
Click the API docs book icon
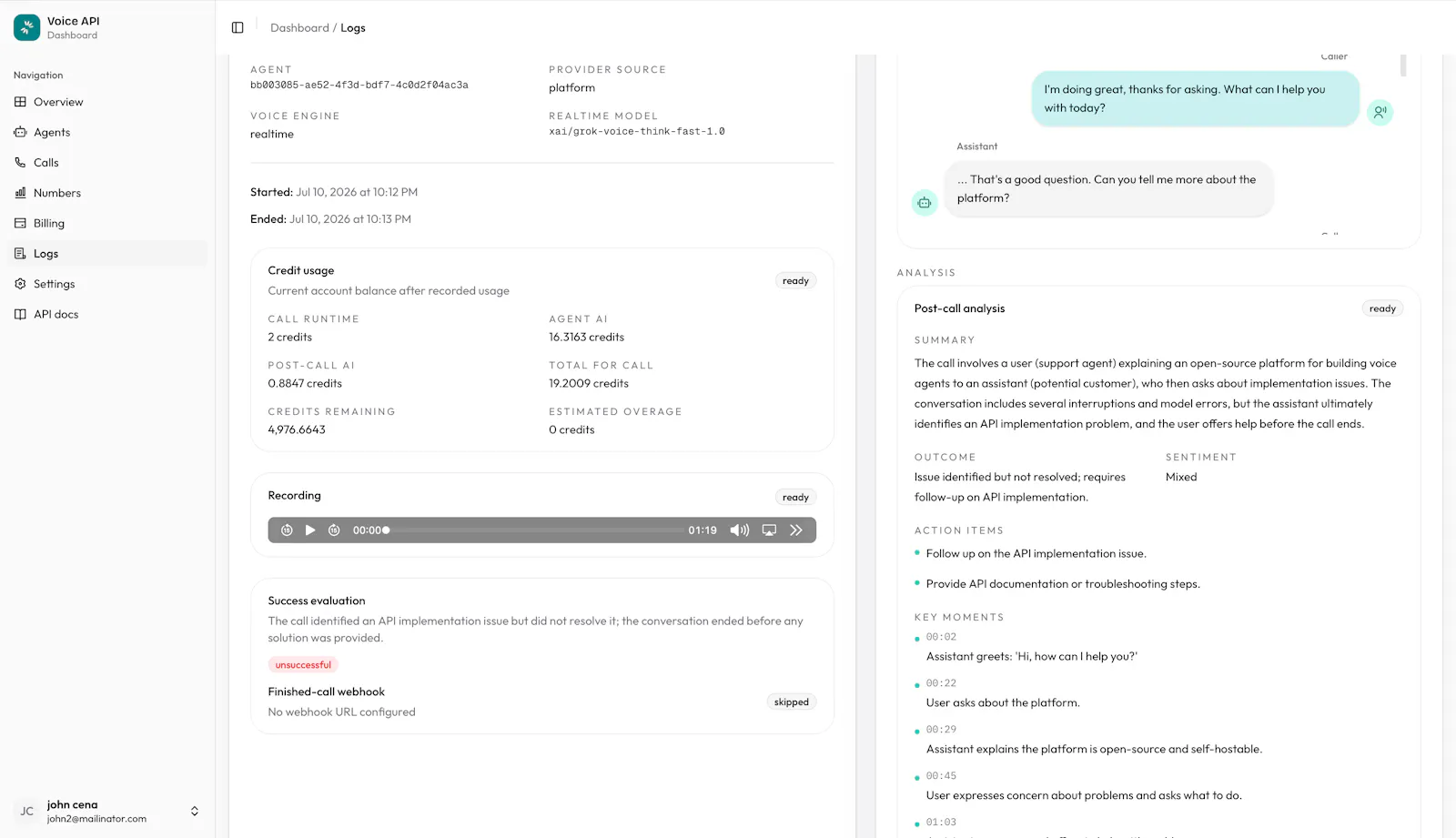(x=20, y=314)
